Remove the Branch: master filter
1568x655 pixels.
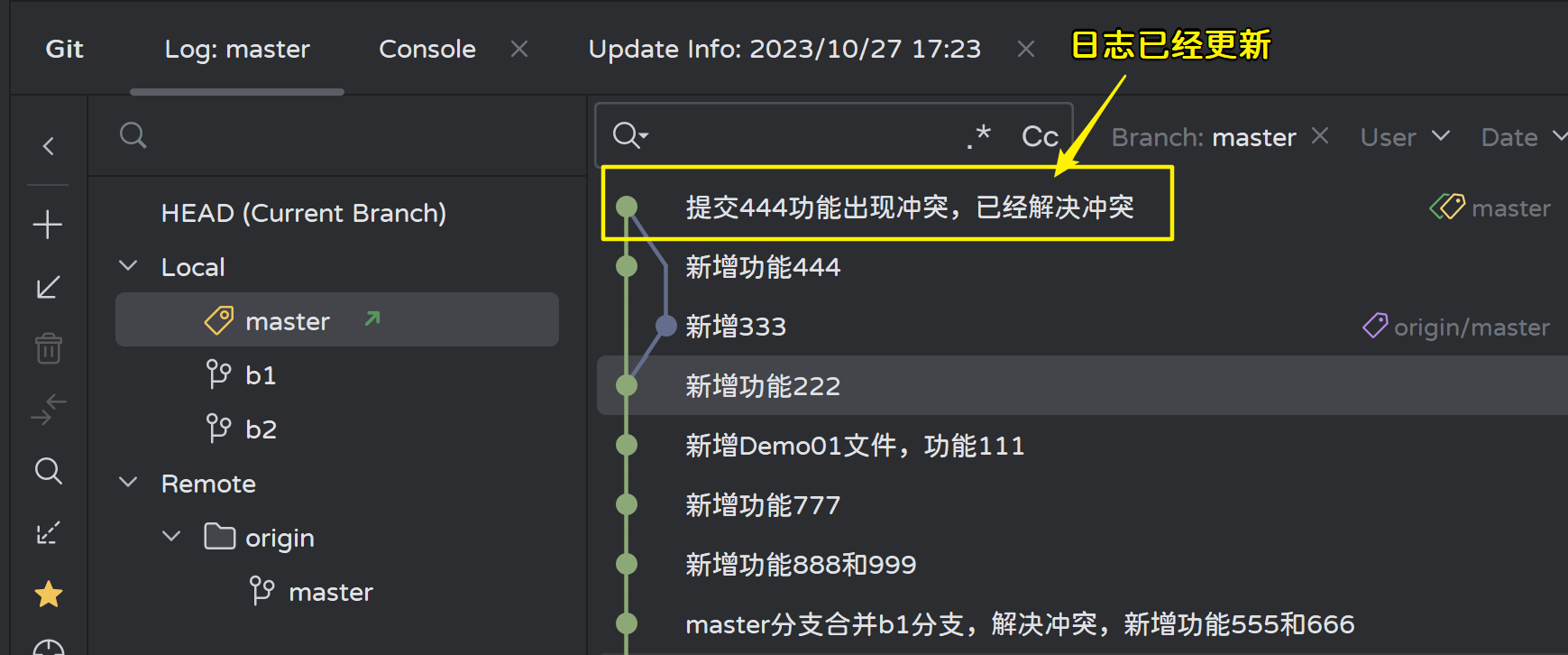tap(1320, 135)
